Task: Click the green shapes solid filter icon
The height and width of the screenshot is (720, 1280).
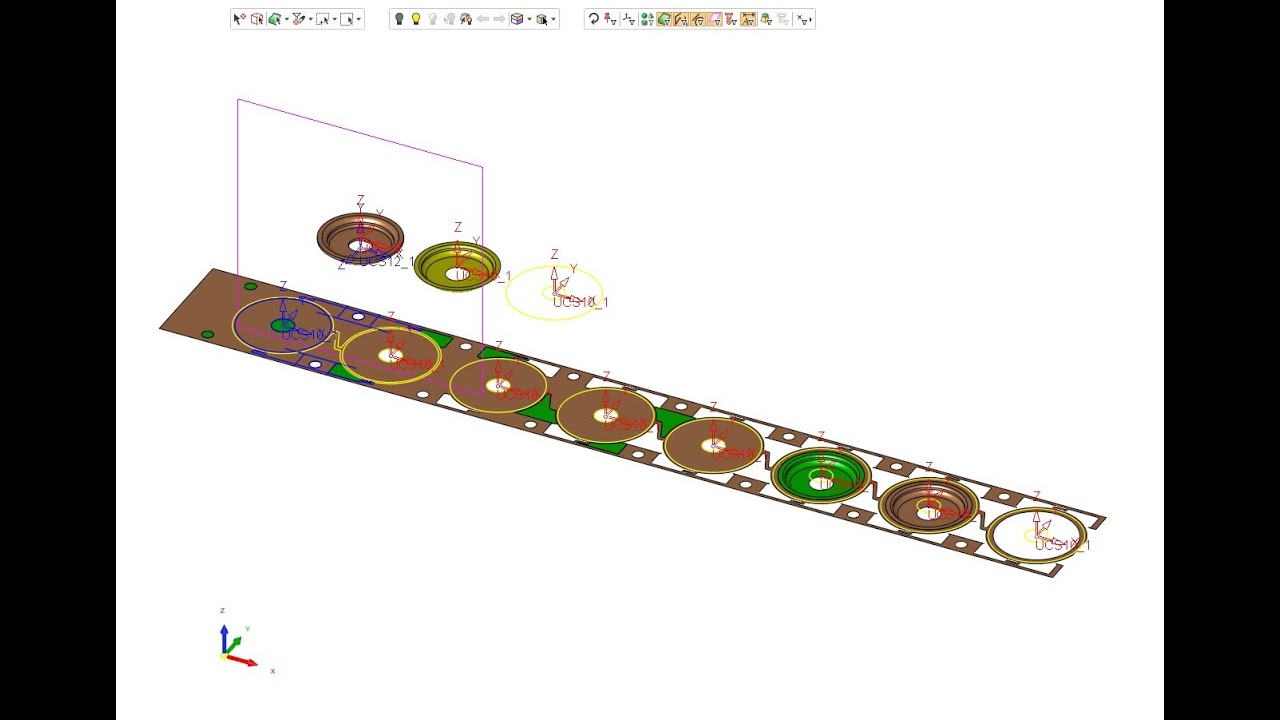Action: click(647, 19)
